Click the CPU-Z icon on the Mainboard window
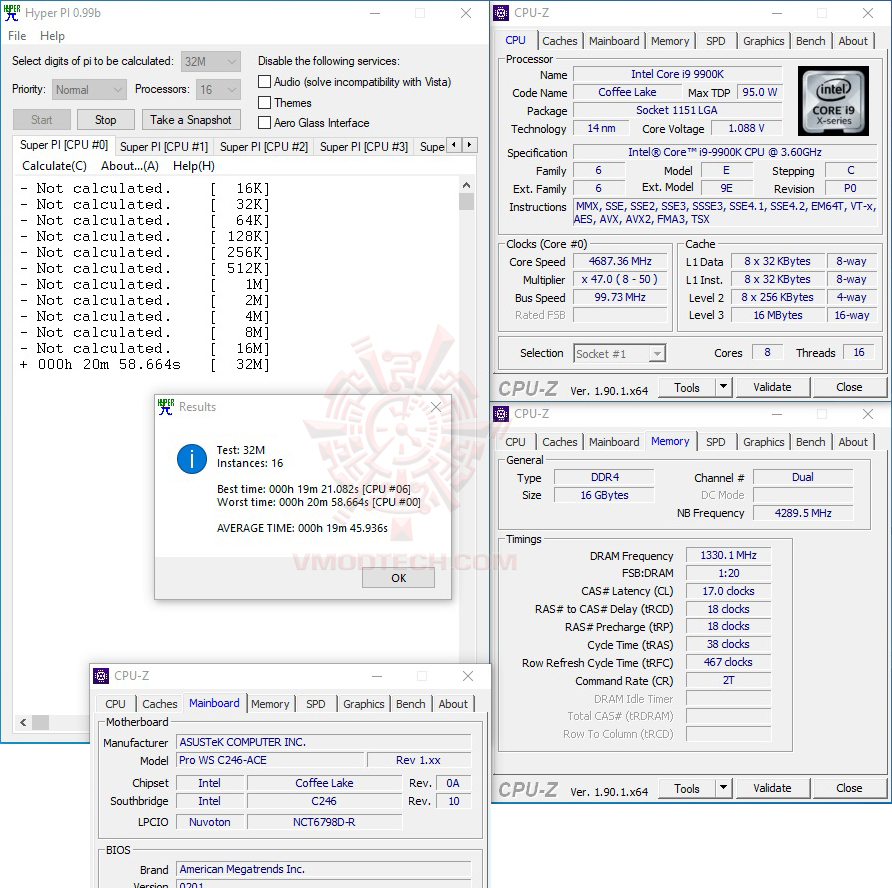 (101, 676)
